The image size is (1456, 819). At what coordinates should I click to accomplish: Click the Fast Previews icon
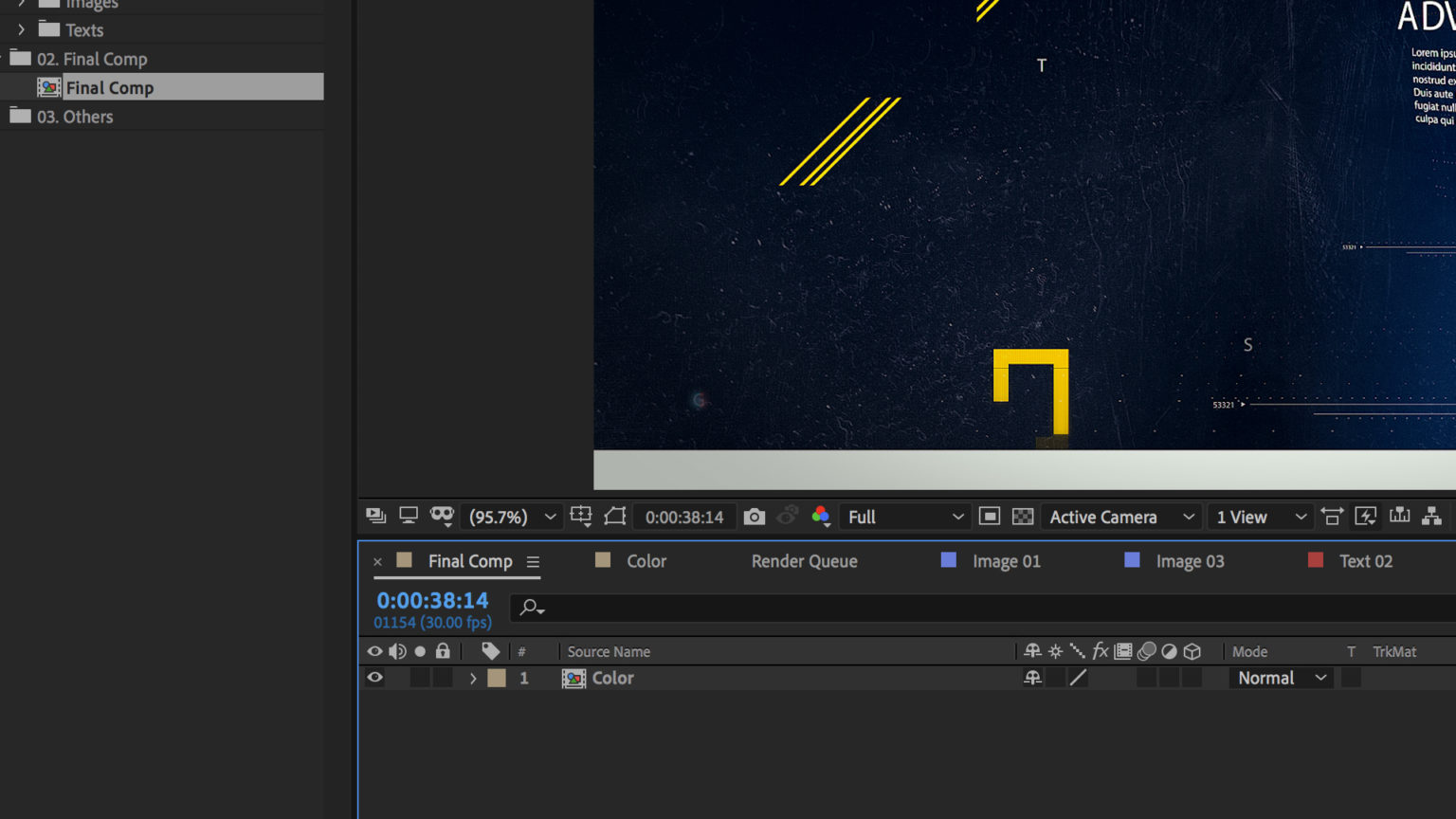[1365, 517]
